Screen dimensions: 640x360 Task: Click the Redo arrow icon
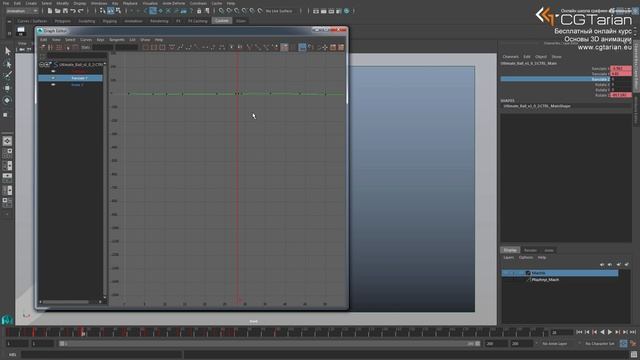pyautogui.click(x=81, y=11)
